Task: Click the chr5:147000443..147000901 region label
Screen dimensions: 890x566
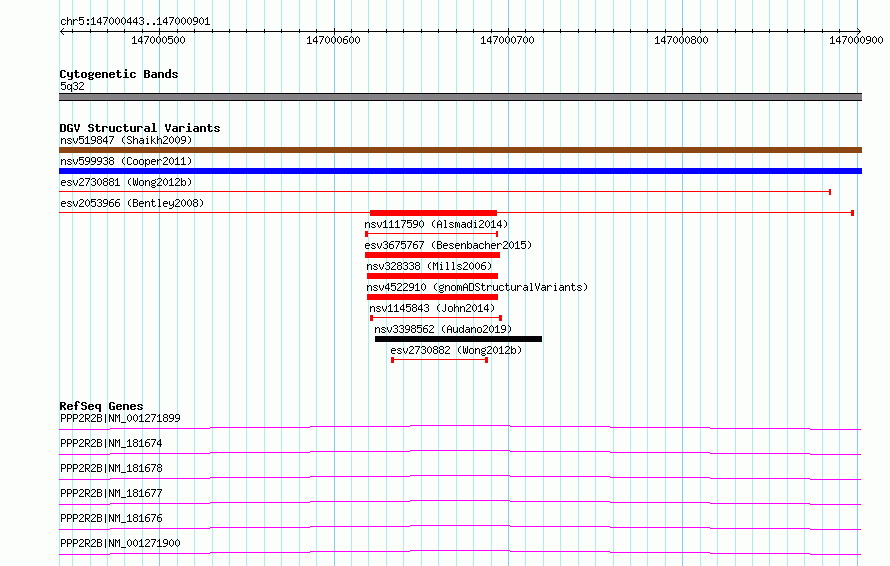Action: pos(135,21)
